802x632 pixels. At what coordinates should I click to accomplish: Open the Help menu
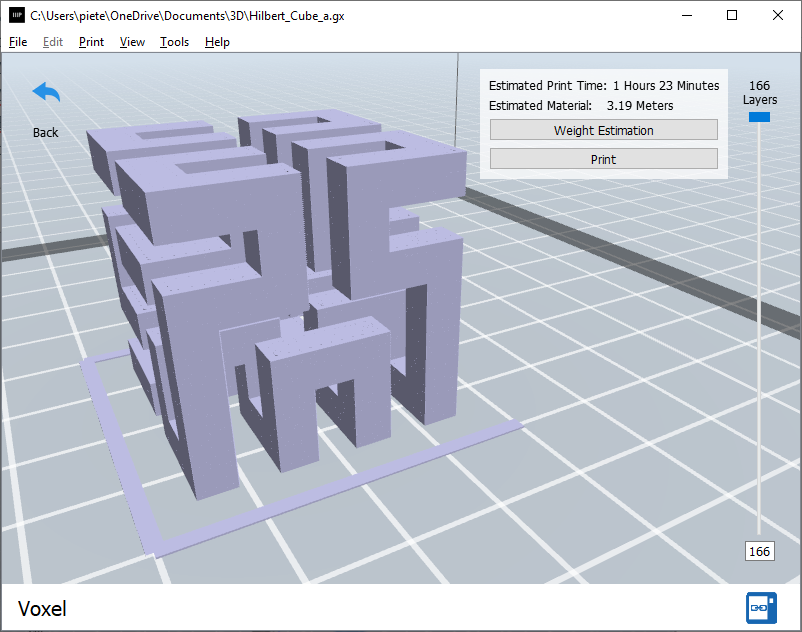(x=217, y=42)
